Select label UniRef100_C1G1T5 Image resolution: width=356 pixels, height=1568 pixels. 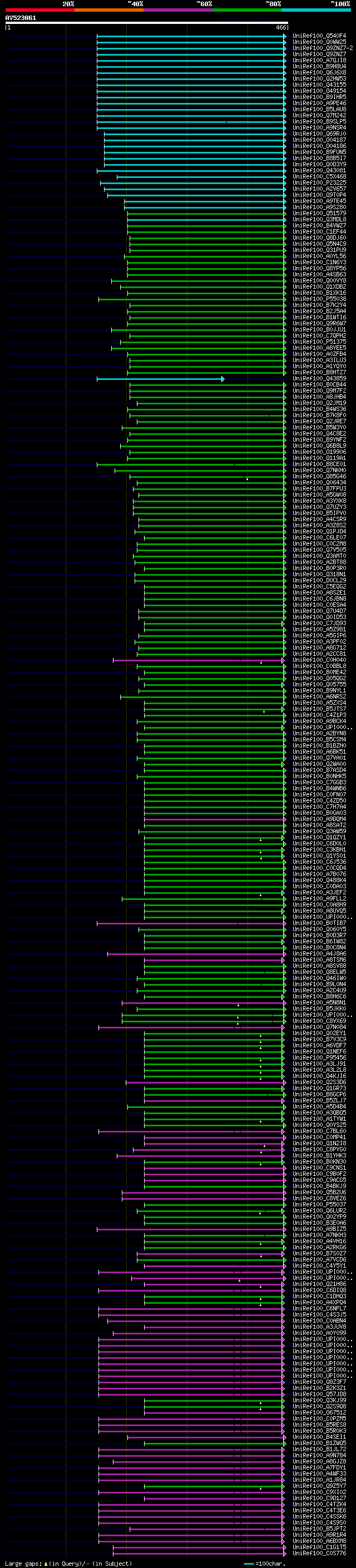[319, 1547]
